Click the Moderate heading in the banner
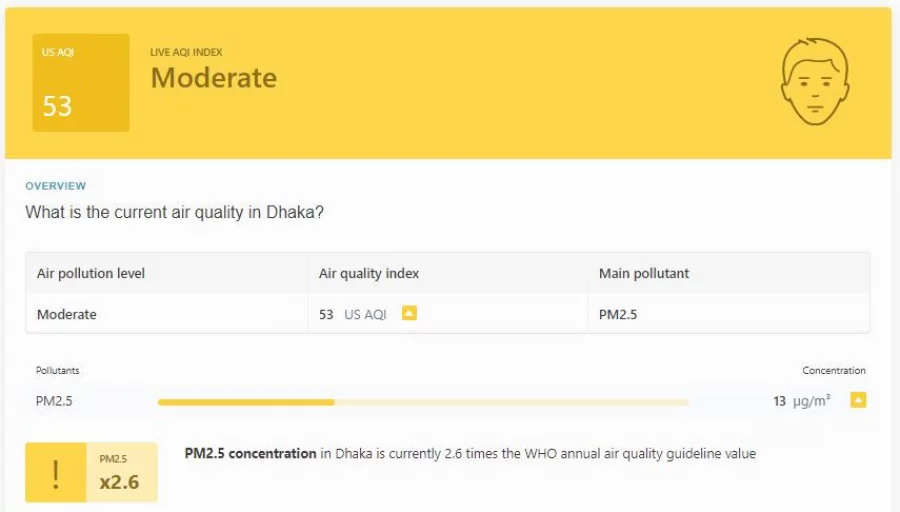Image resolution: width=900 pixels, height=512 pixels. (x=214, y=78)
